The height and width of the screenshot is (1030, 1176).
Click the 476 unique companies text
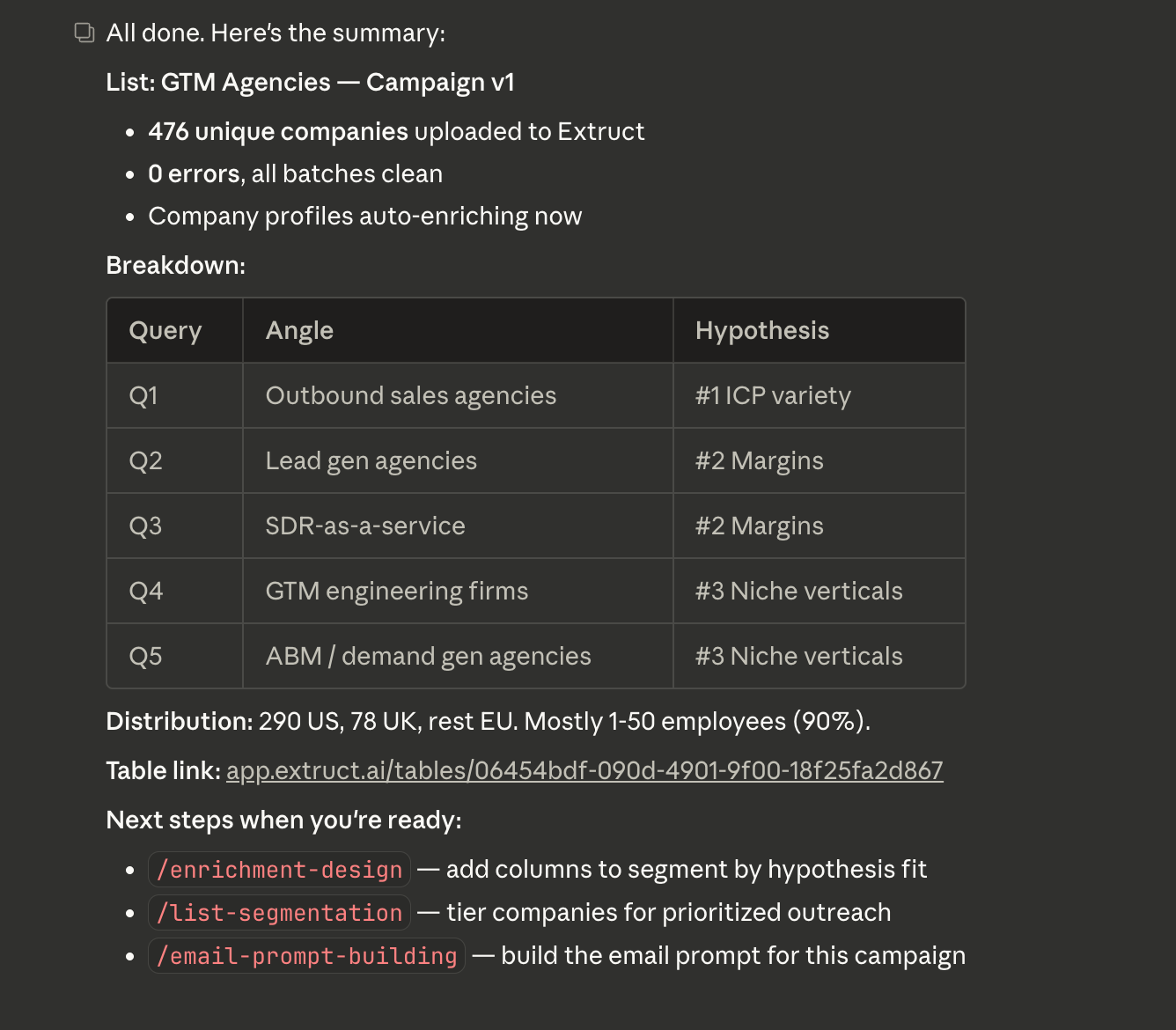coord(278,132)
